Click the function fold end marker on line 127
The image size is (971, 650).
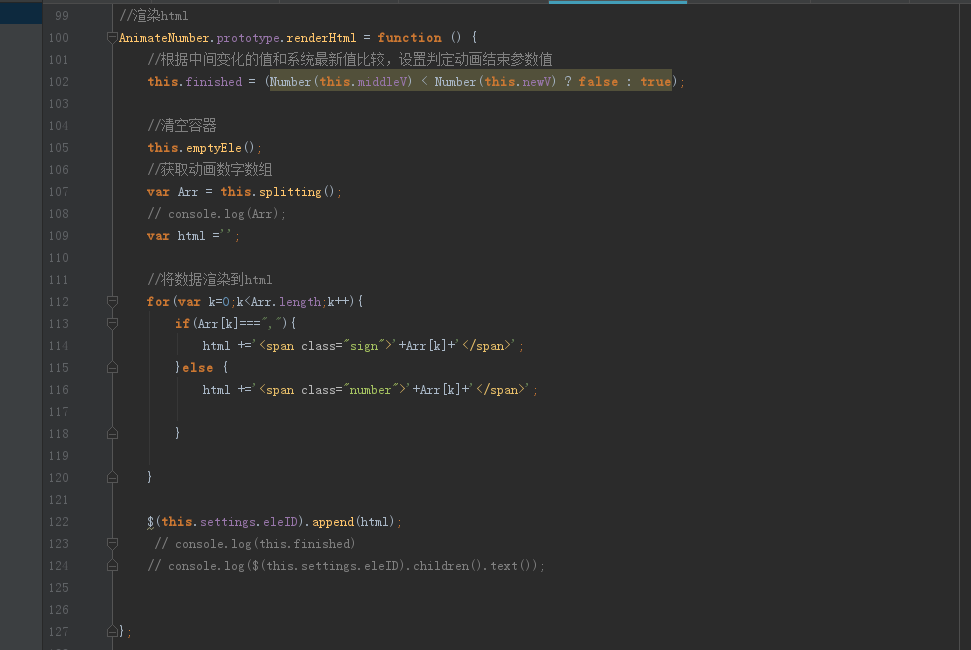click(112, 631)
